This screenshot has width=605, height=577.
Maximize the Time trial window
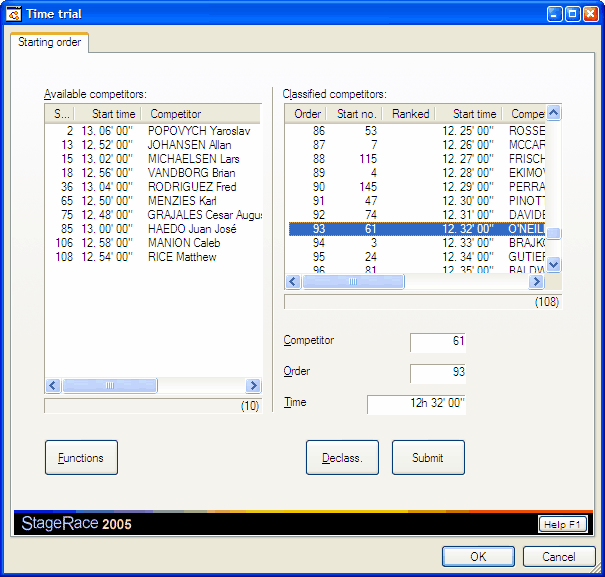click(x=573, y=14)
